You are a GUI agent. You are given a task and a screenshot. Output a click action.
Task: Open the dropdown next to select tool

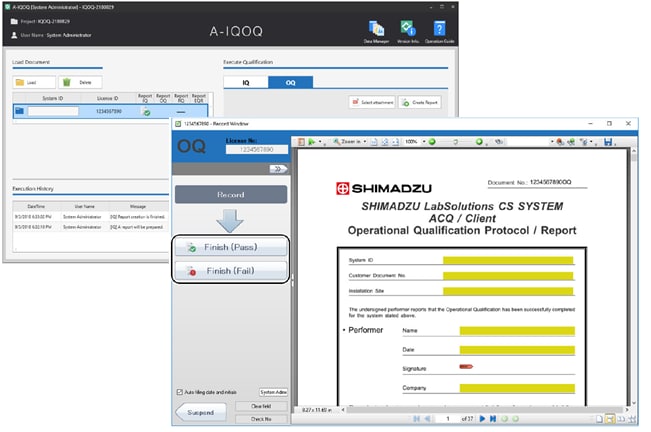(320, 142)
